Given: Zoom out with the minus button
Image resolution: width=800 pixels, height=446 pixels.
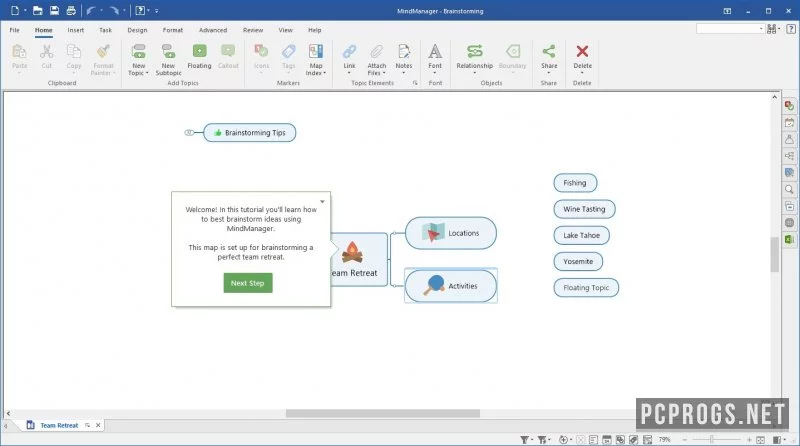Looking at the screenshot, I should pos(685,439).
